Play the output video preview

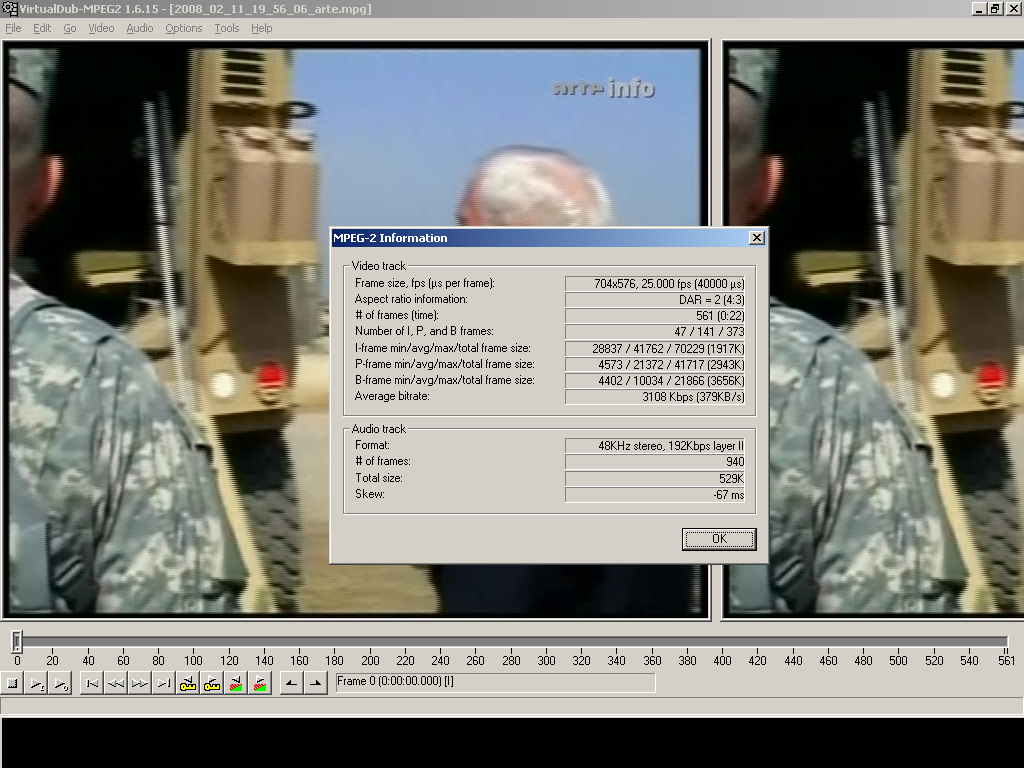(60, 683)
